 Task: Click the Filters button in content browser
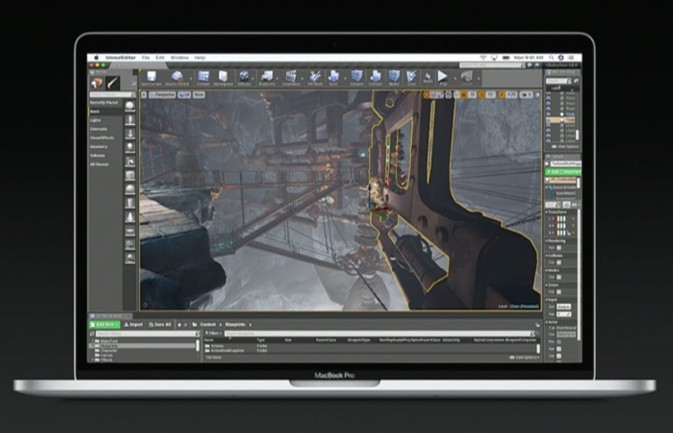coord(213,333)
